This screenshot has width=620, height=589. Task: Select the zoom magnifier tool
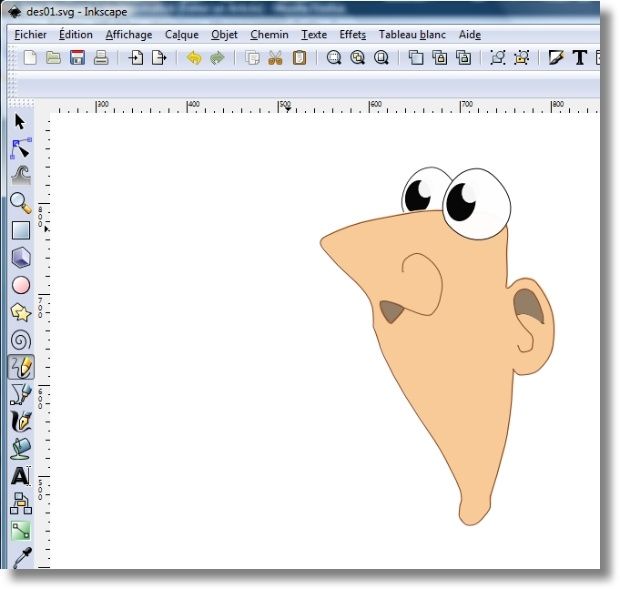[21, 203]
